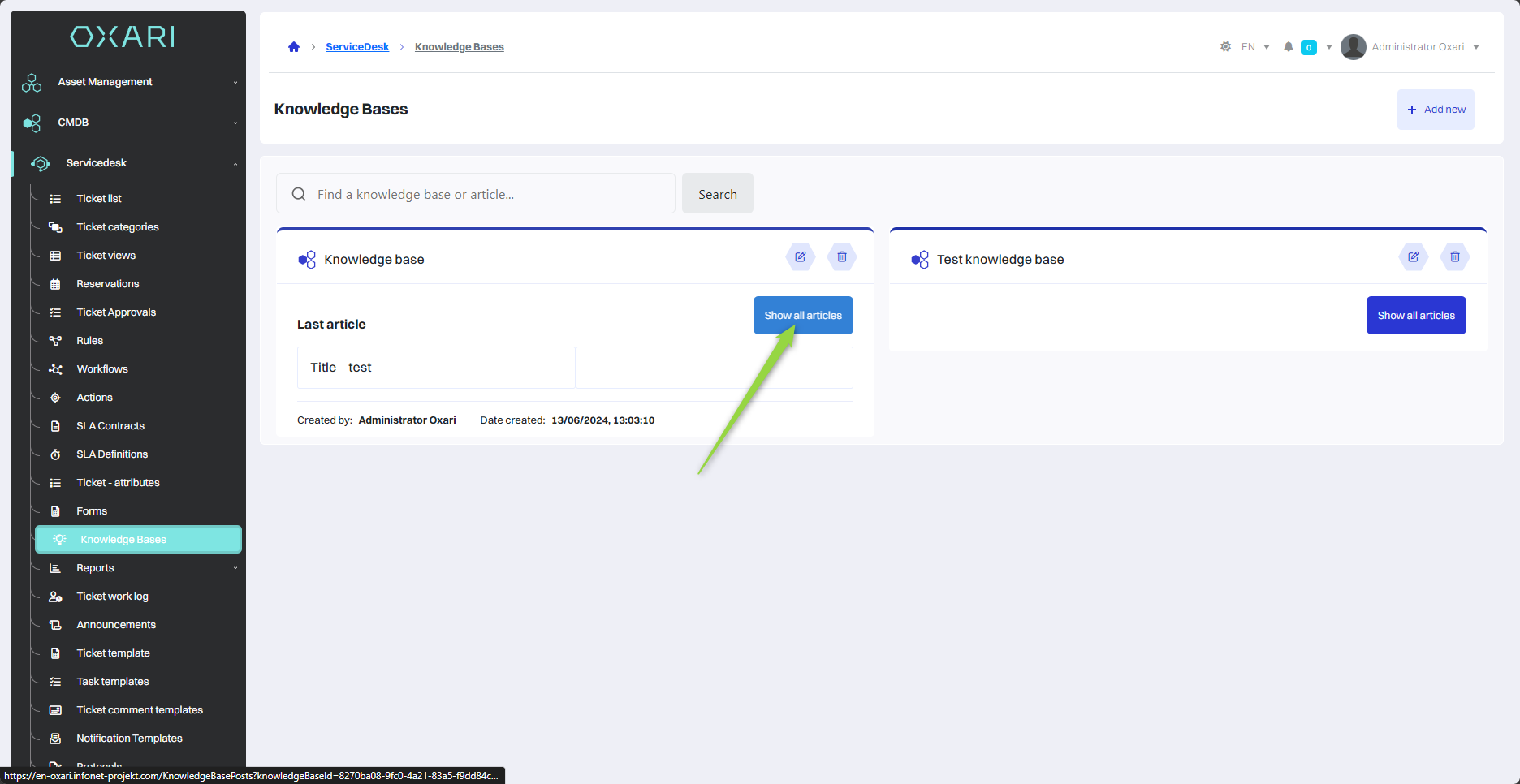Viewport: 1520px width, 784px height.
Task: Delete the 'Knowledge base' card
Action: point(841,257)
